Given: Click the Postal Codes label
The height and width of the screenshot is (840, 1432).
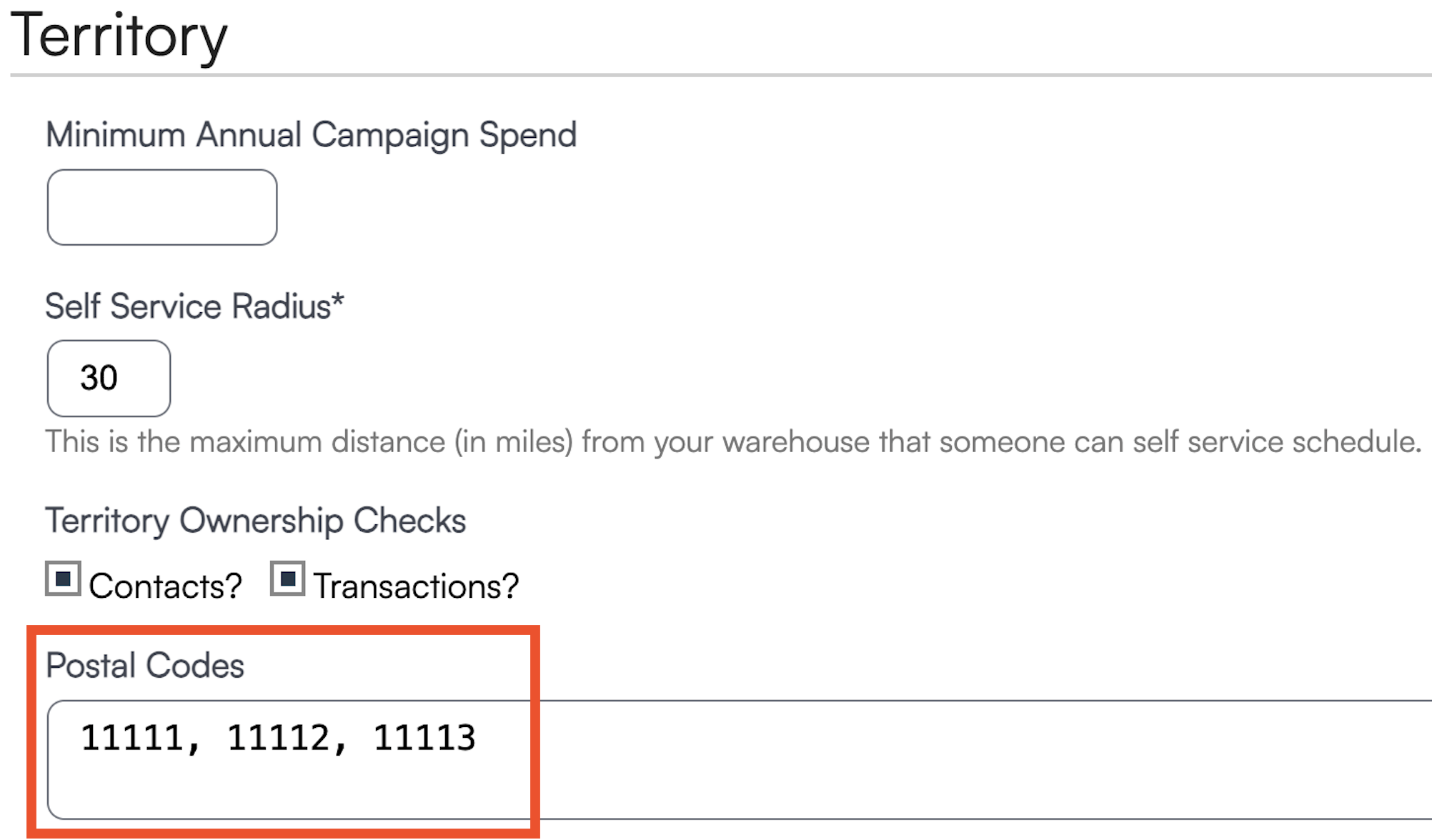Looking at the screenshot, I should pyautogui.click(x=145, y=666).
